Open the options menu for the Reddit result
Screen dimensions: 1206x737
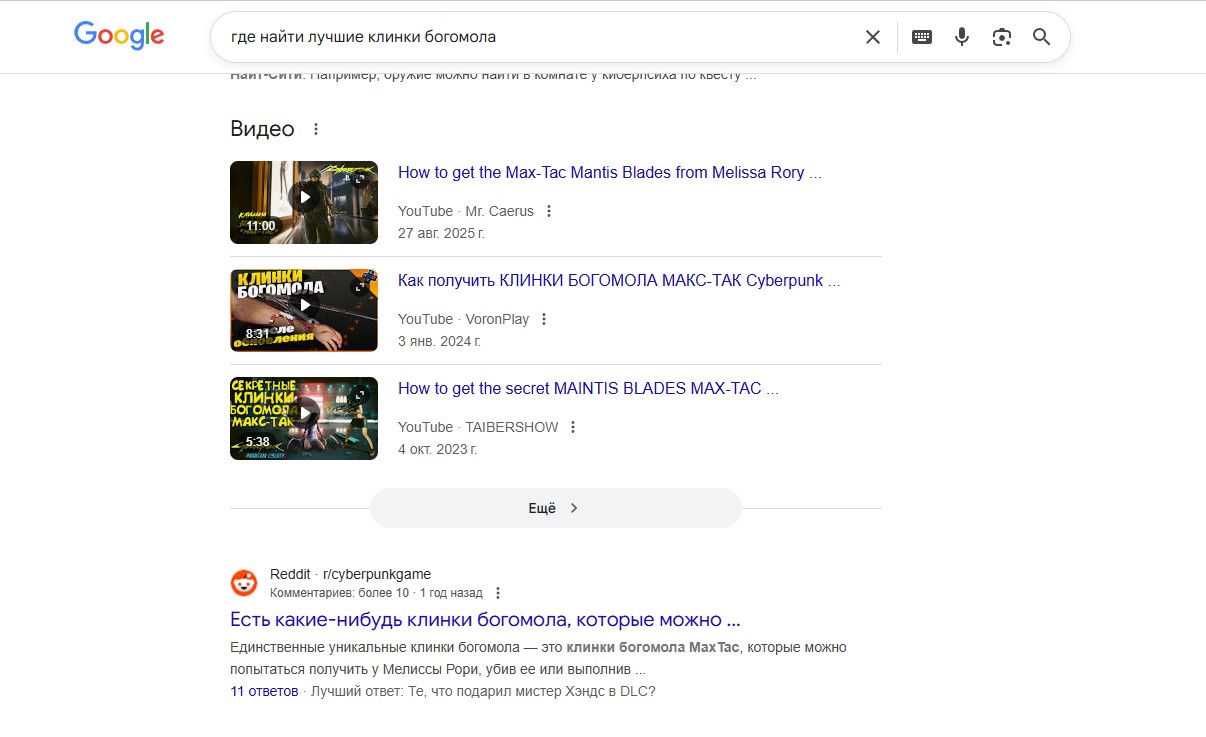(498, 593)
